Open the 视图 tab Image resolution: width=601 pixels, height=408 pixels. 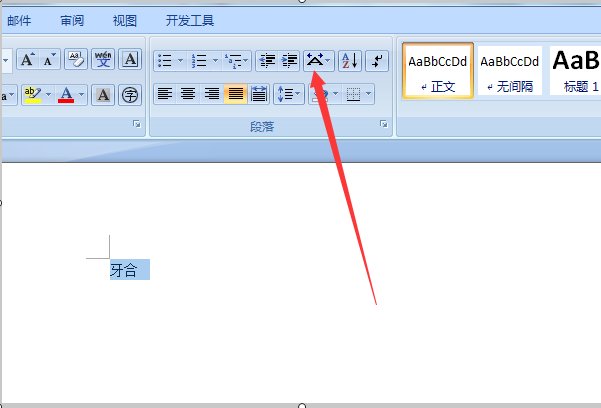(125, 20)
